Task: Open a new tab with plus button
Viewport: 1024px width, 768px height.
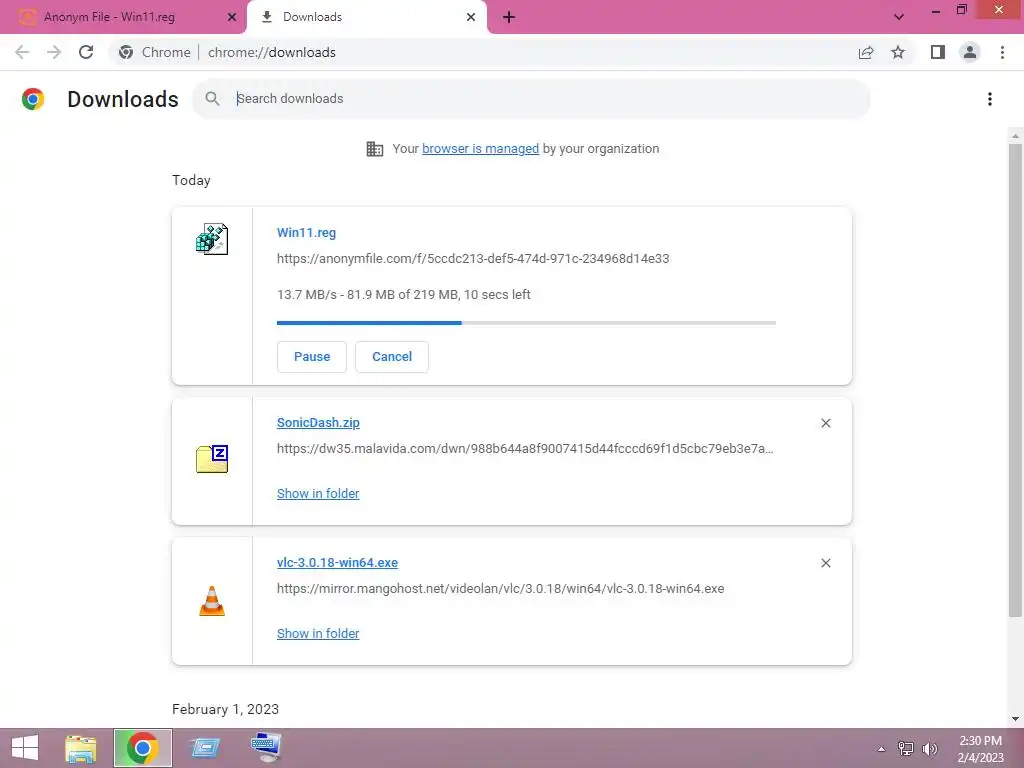Action: (x=509, y=17)
